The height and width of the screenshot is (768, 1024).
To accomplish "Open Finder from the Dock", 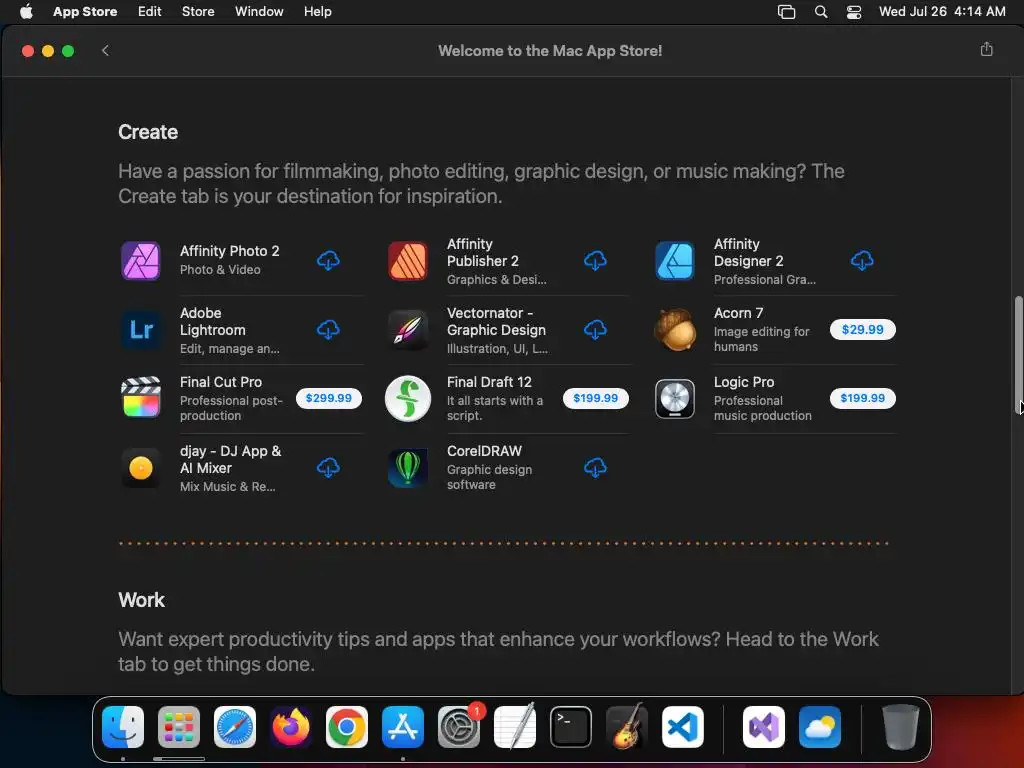I will (x=123, y=727).
